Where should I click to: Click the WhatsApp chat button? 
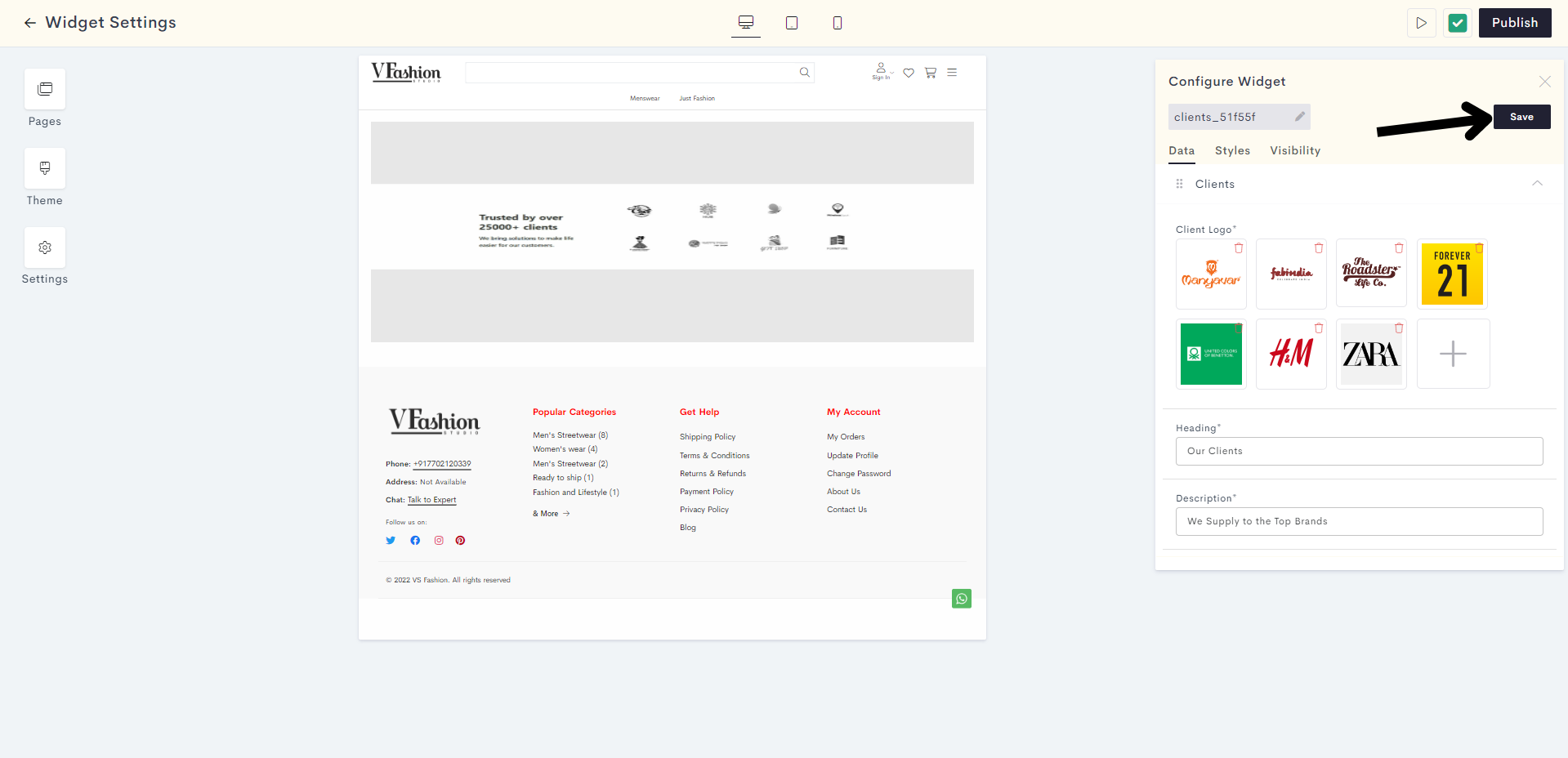[962, 599]
